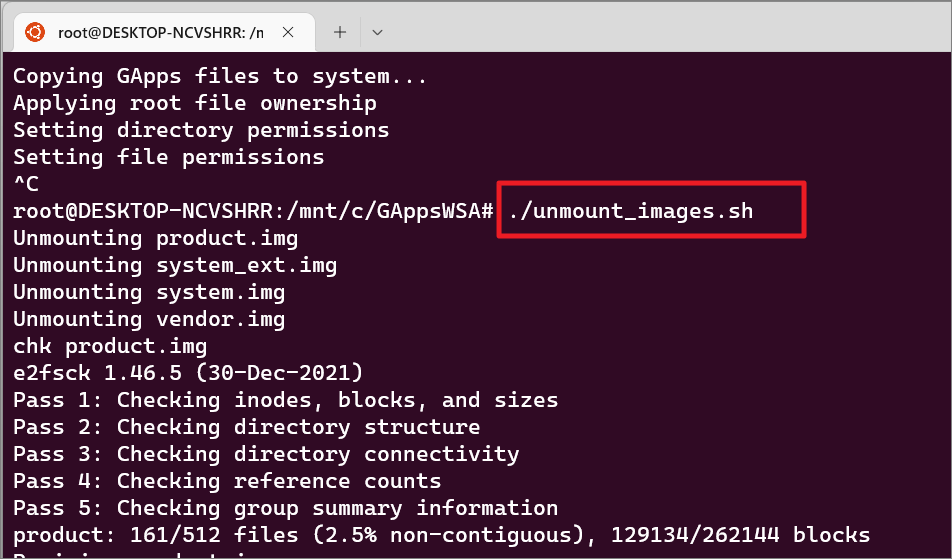952x559 pixels.
Task: Click the 'Setting file permissions' line
Action: 169,157
